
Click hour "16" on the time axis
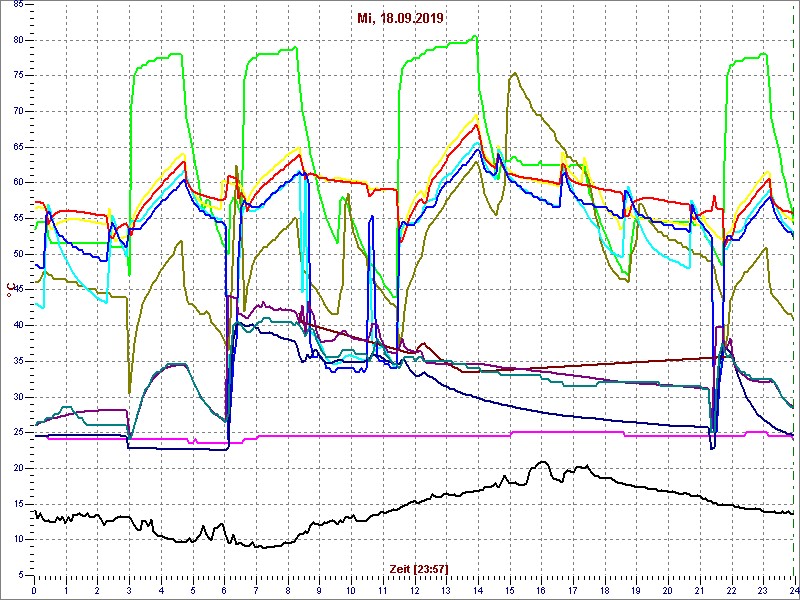tap(541, 590)
